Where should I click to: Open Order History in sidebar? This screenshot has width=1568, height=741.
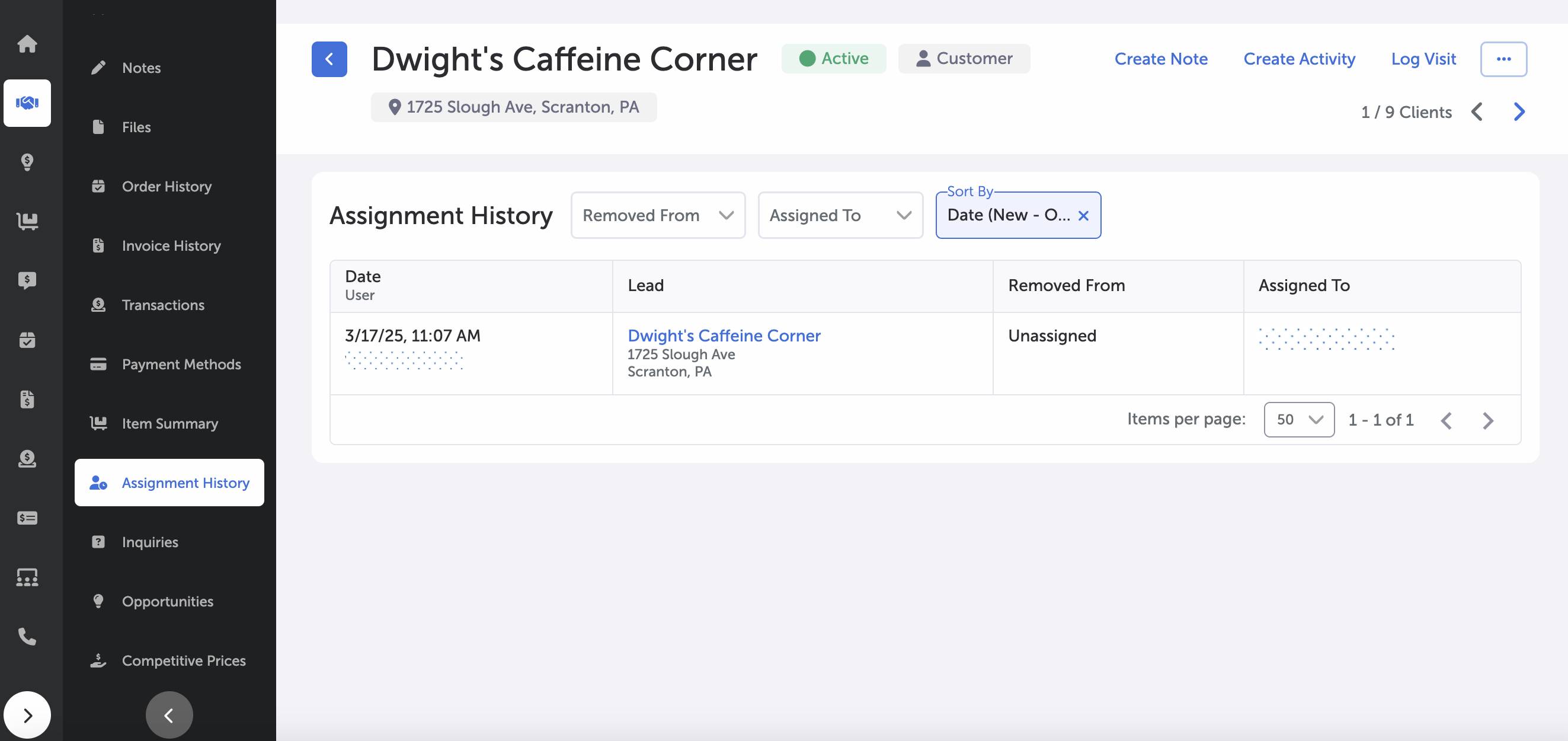[x=166, y=186]
